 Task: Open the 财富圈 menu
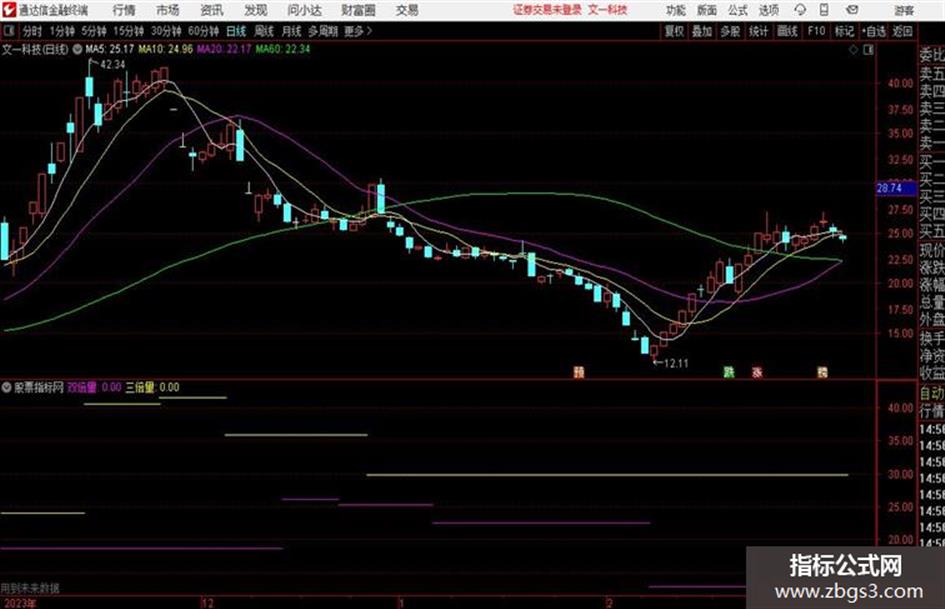point(358,10)
